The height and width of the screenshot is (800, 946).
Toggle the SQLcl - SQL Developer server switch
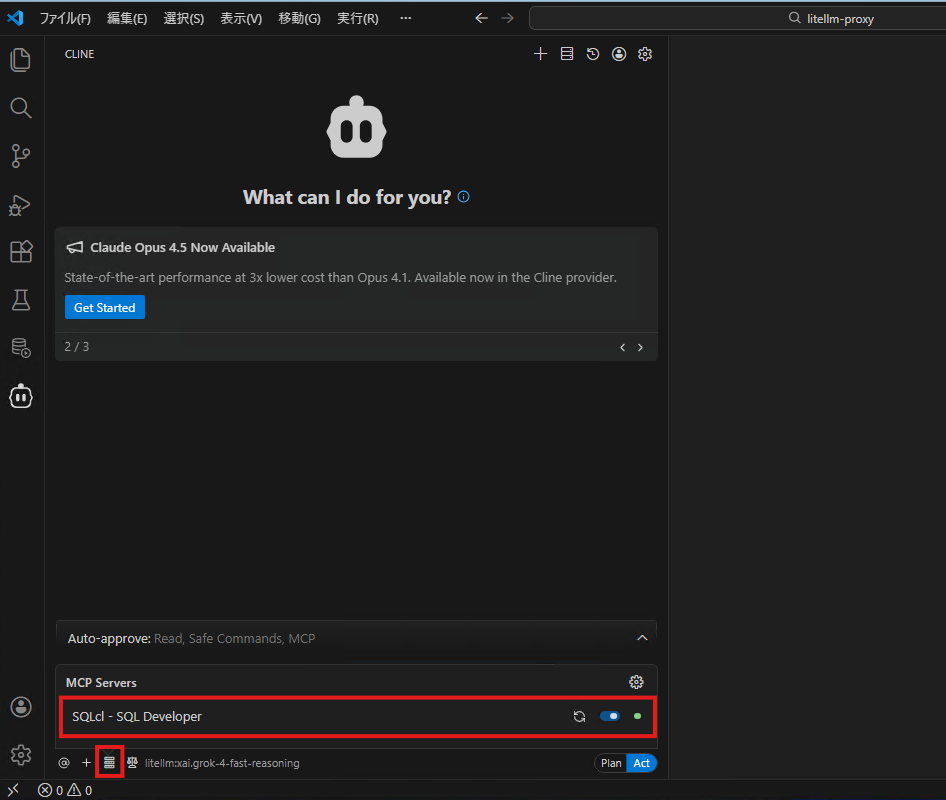coord(609,716)
